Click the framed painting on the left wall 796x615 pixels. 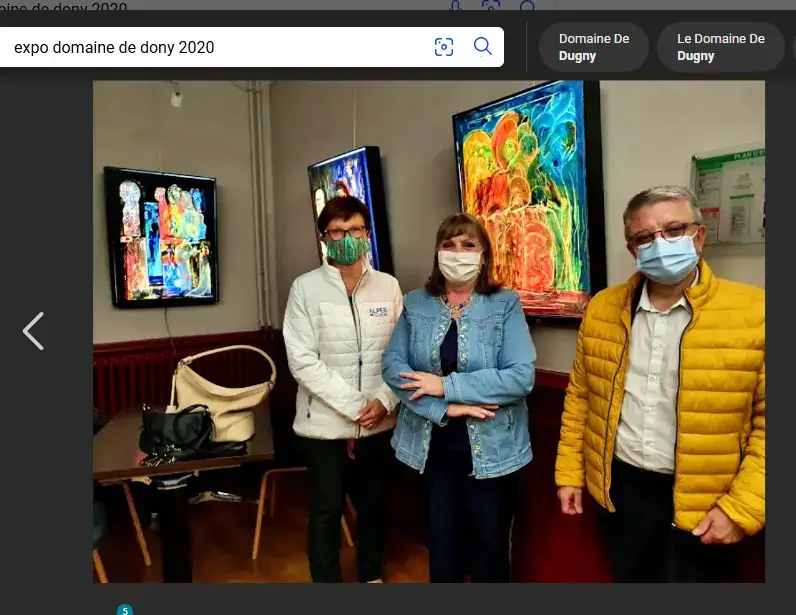point(161,236)
